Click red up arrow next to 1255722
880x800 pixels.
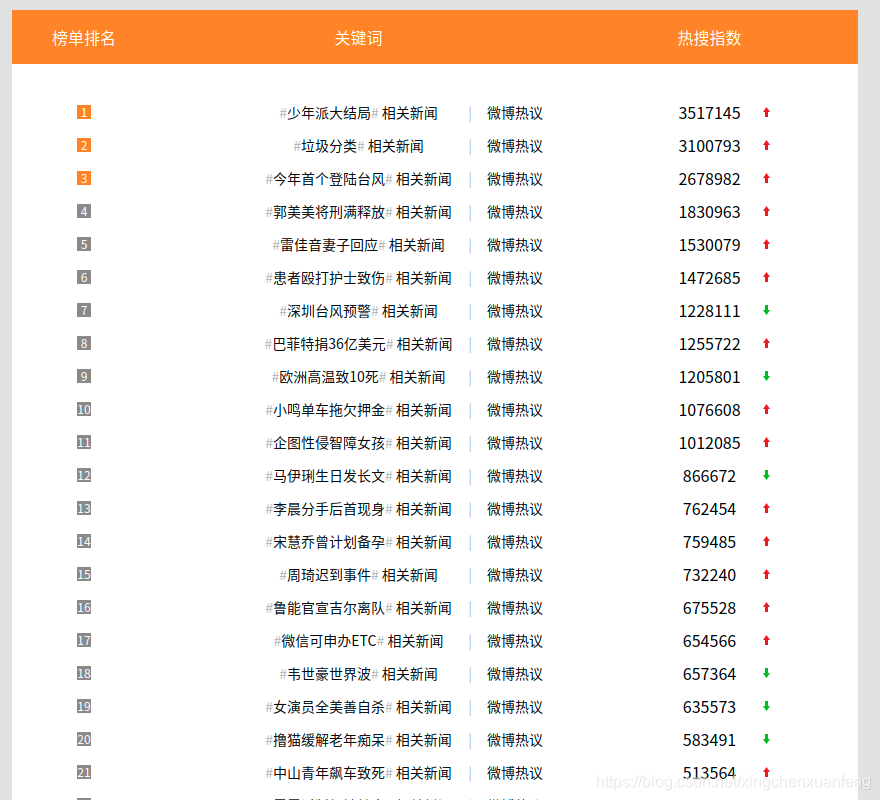tap(766, 344)
